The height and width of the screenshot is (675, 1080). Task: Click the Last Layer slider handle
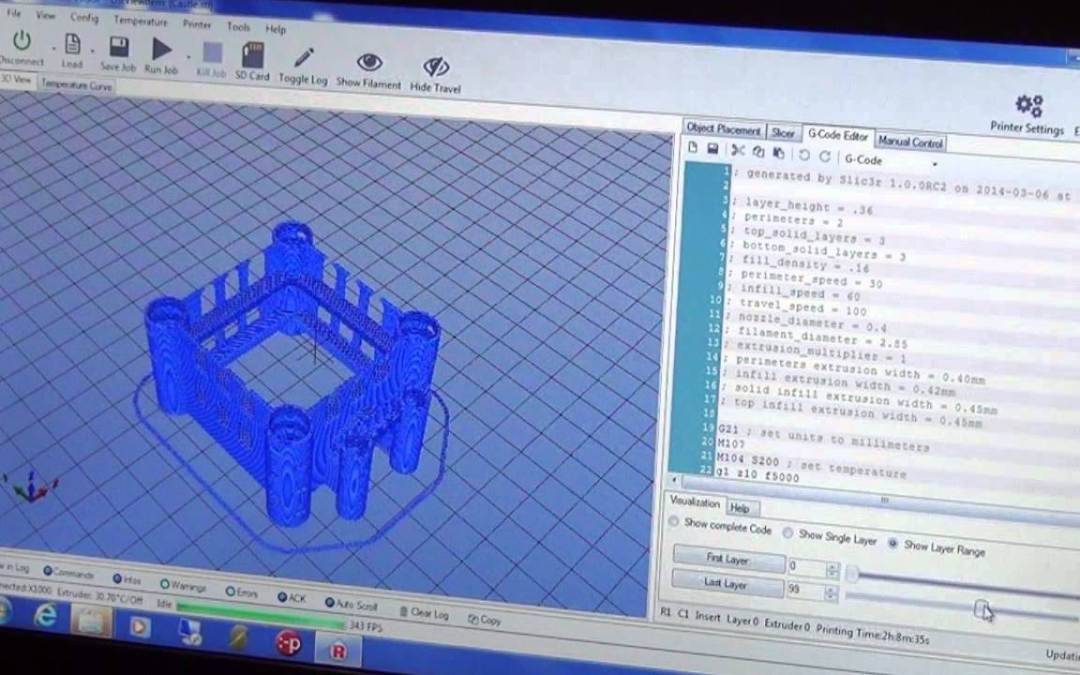click(x=981, y=609)
